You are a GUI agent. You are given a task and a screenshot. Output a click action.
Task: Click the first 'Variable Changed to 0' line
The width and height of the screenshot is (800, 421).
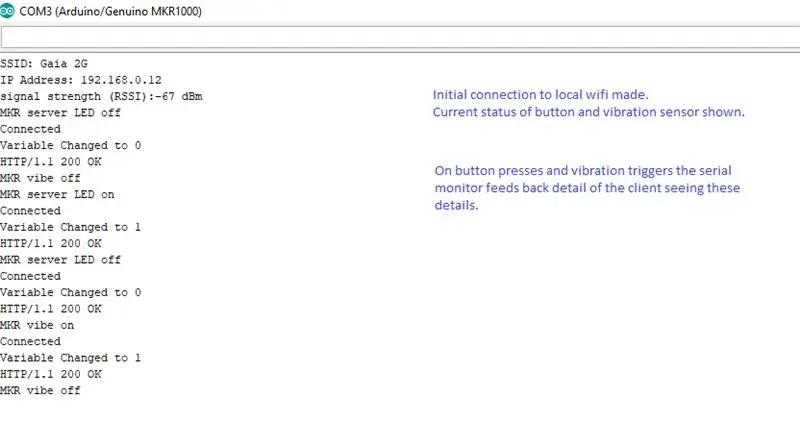tap(70, 145)
